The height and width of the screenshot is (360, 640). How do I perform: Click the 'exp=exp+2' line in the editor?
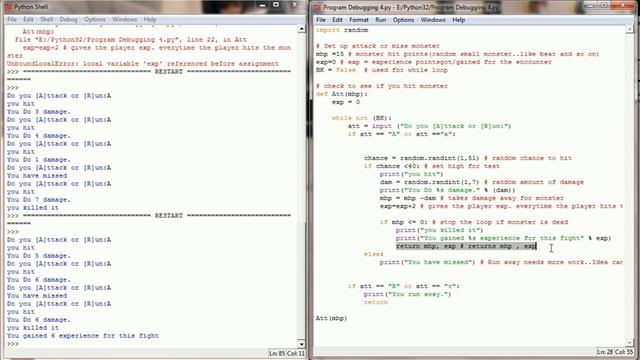[x=501, y=206]
